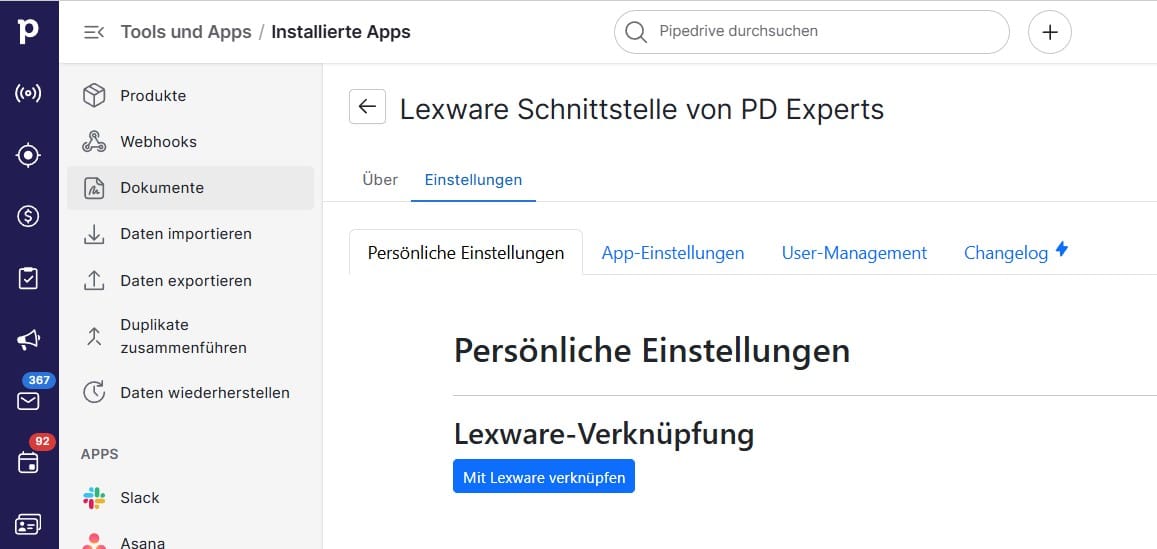Viewport: 1157px width, 549px height.
Task: Open the Tools und Apps breadcrumb
Action: click(x=186, y=32)
